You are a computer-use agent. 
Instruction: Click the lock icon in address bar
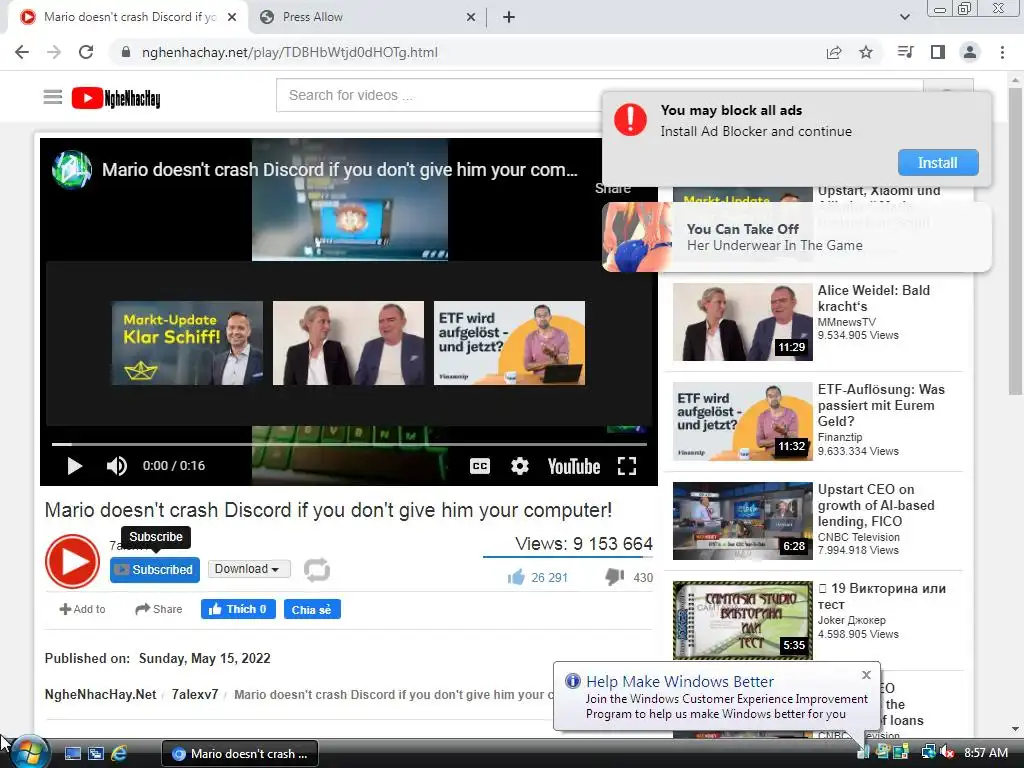click(x=126, y=52)
